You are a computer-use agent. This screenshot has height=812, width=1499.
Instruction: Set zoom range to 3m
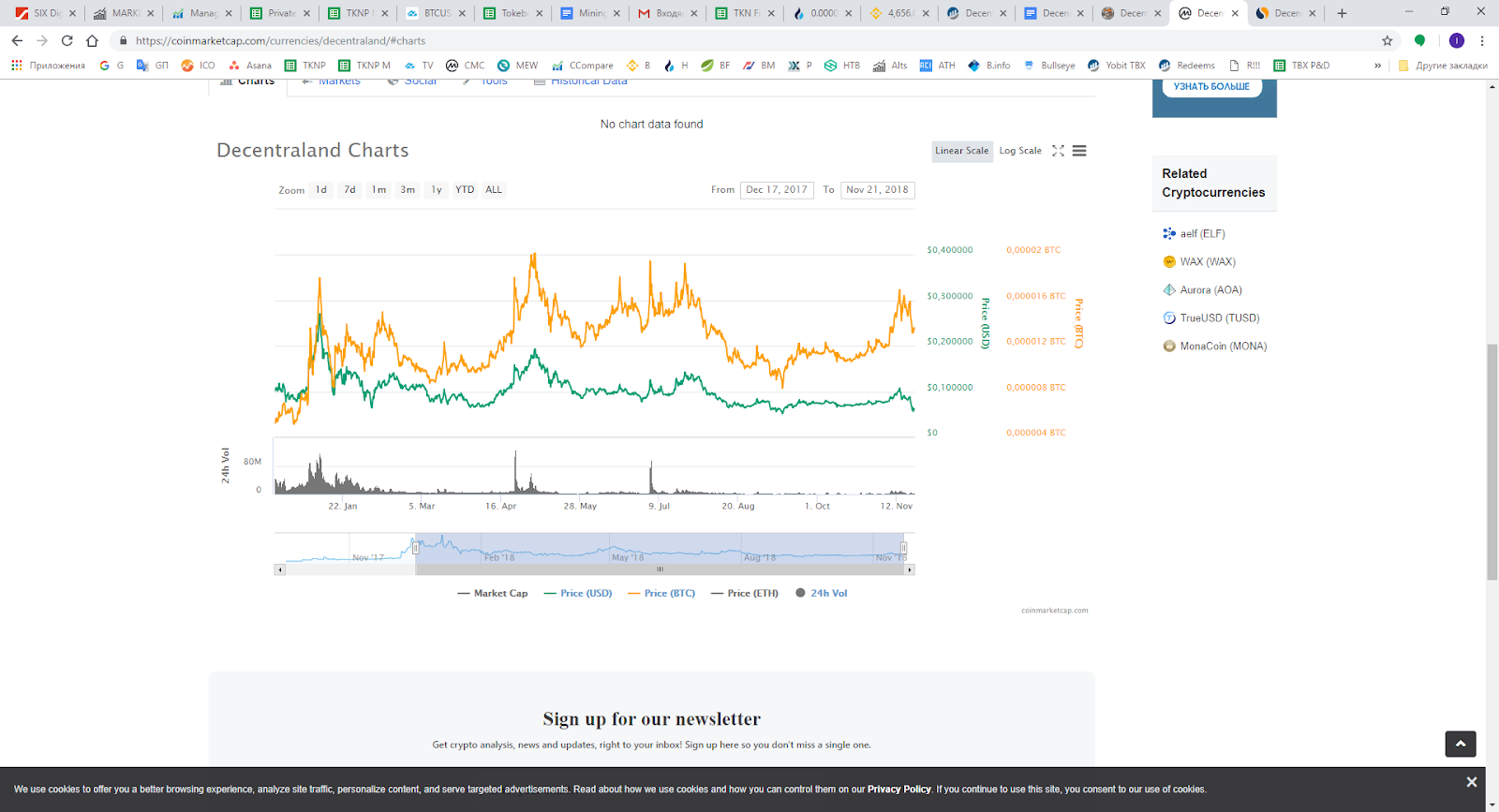[x=408, y=190]
